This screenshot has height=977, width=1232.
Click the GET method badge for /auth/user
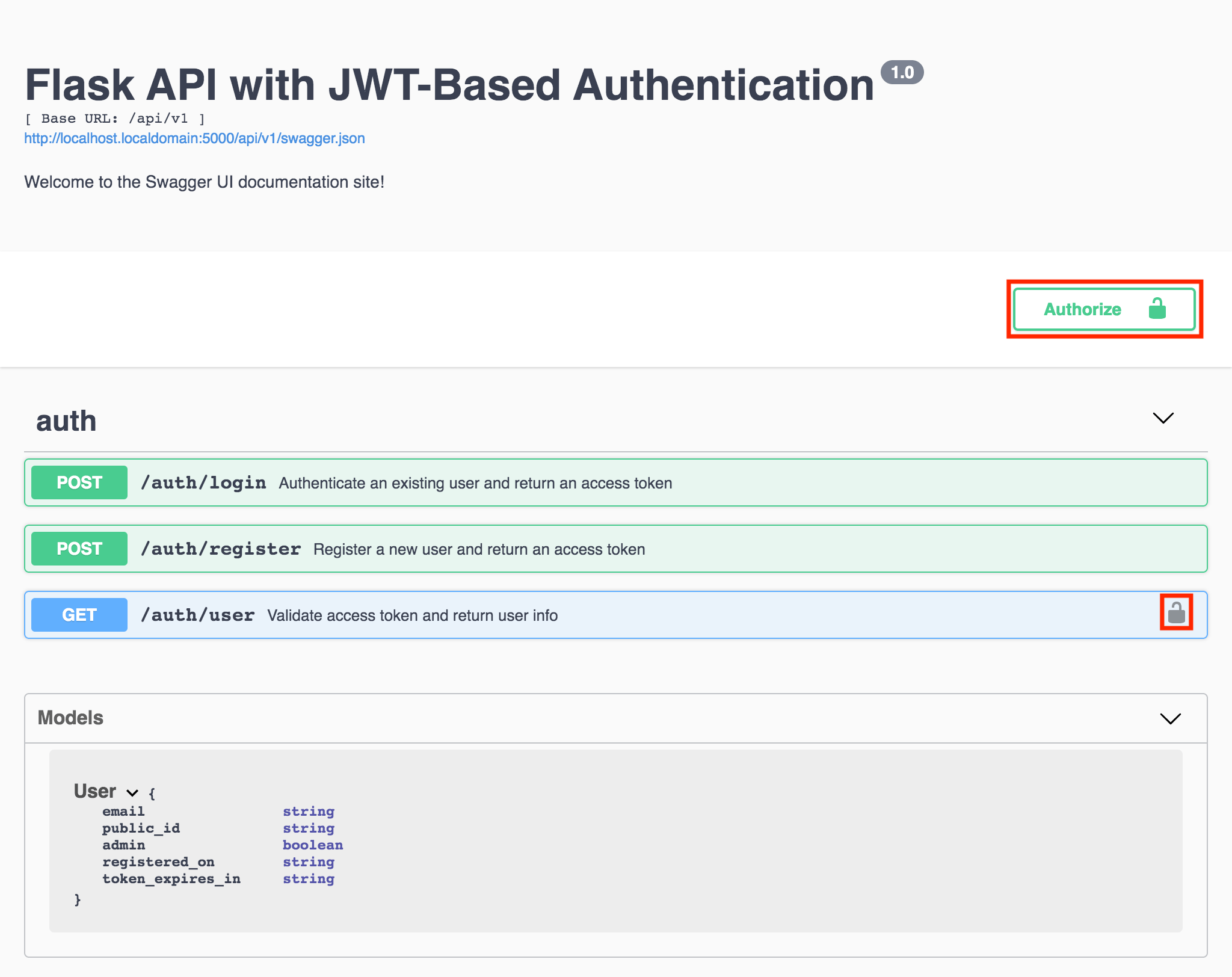tap(78, 614)
